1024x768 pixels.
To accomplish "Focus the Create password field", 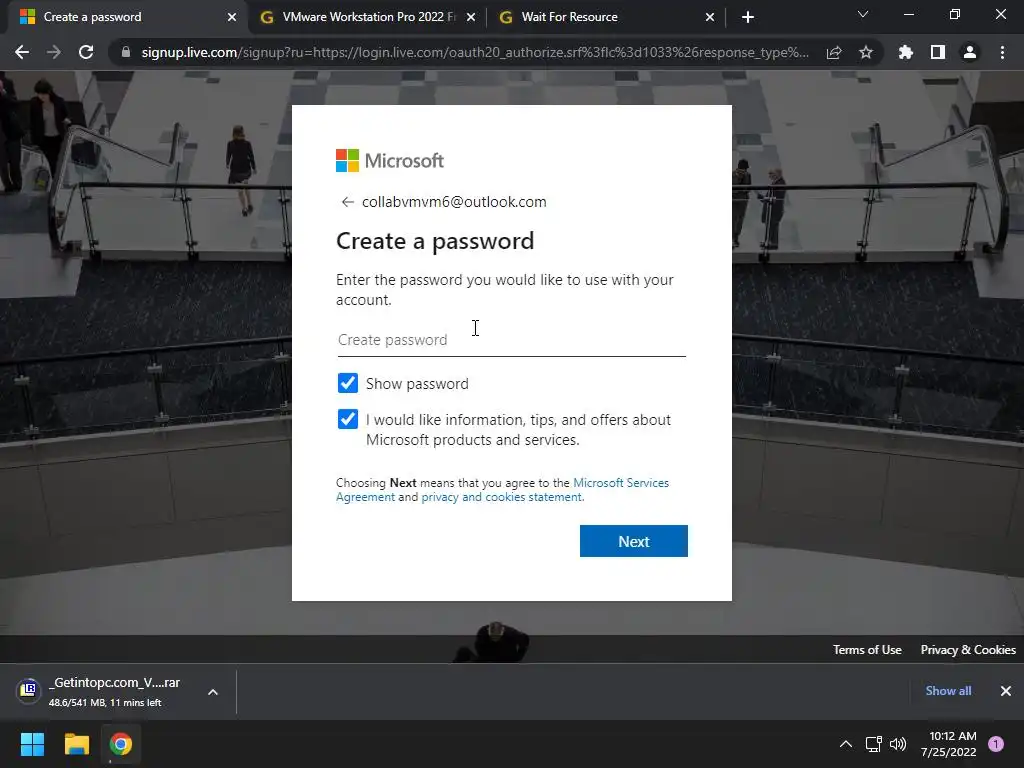I will tap(511, 340).
